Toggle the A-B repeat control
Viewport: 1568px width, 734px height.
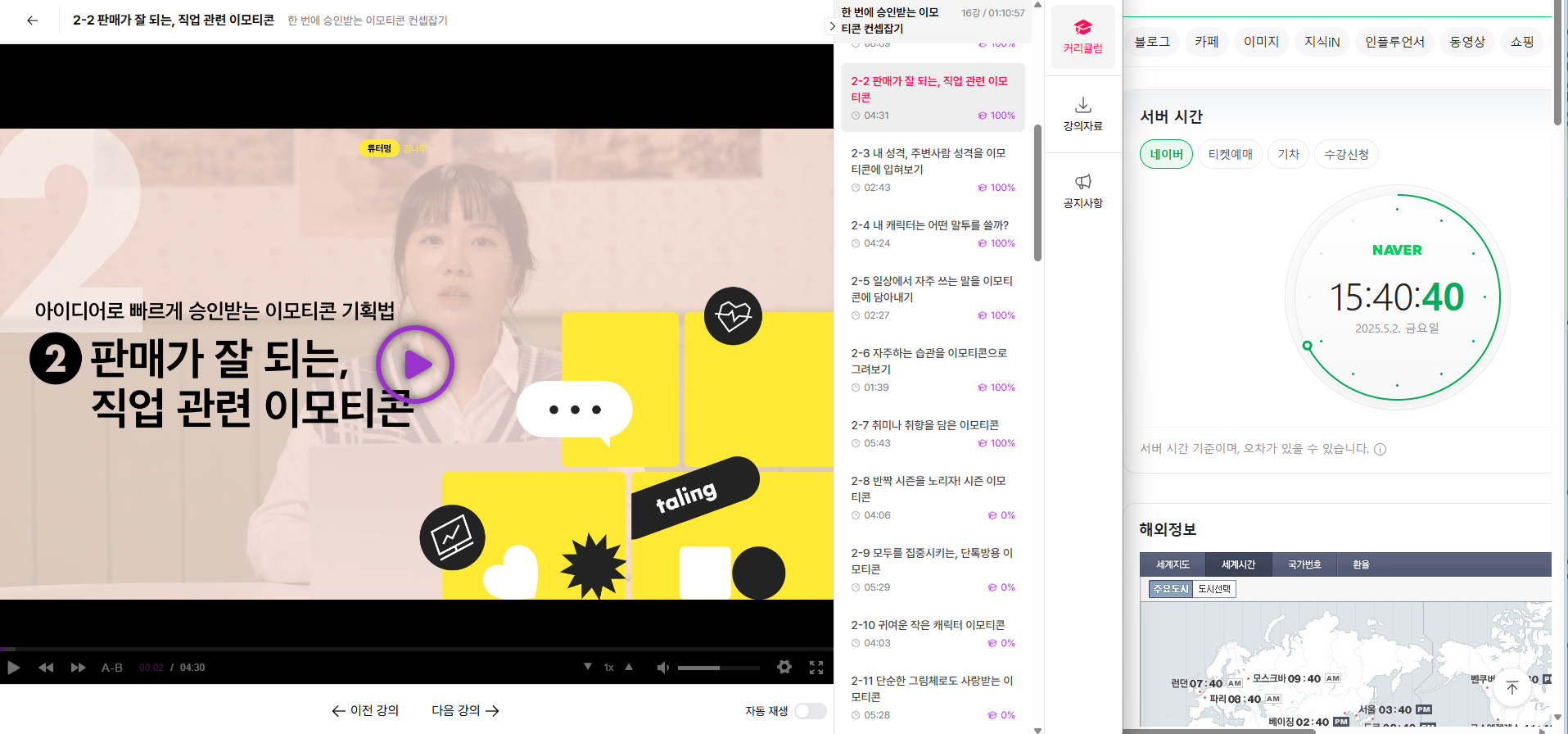click(x=112, y=668)
